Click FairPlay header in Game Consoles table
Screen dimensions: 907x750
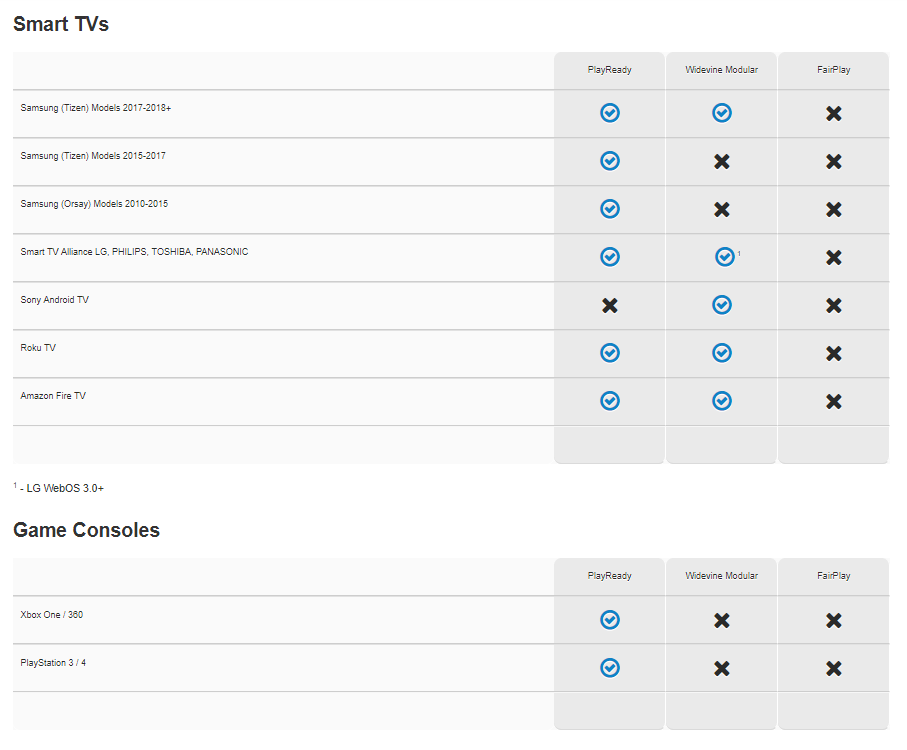pos(834,576)
